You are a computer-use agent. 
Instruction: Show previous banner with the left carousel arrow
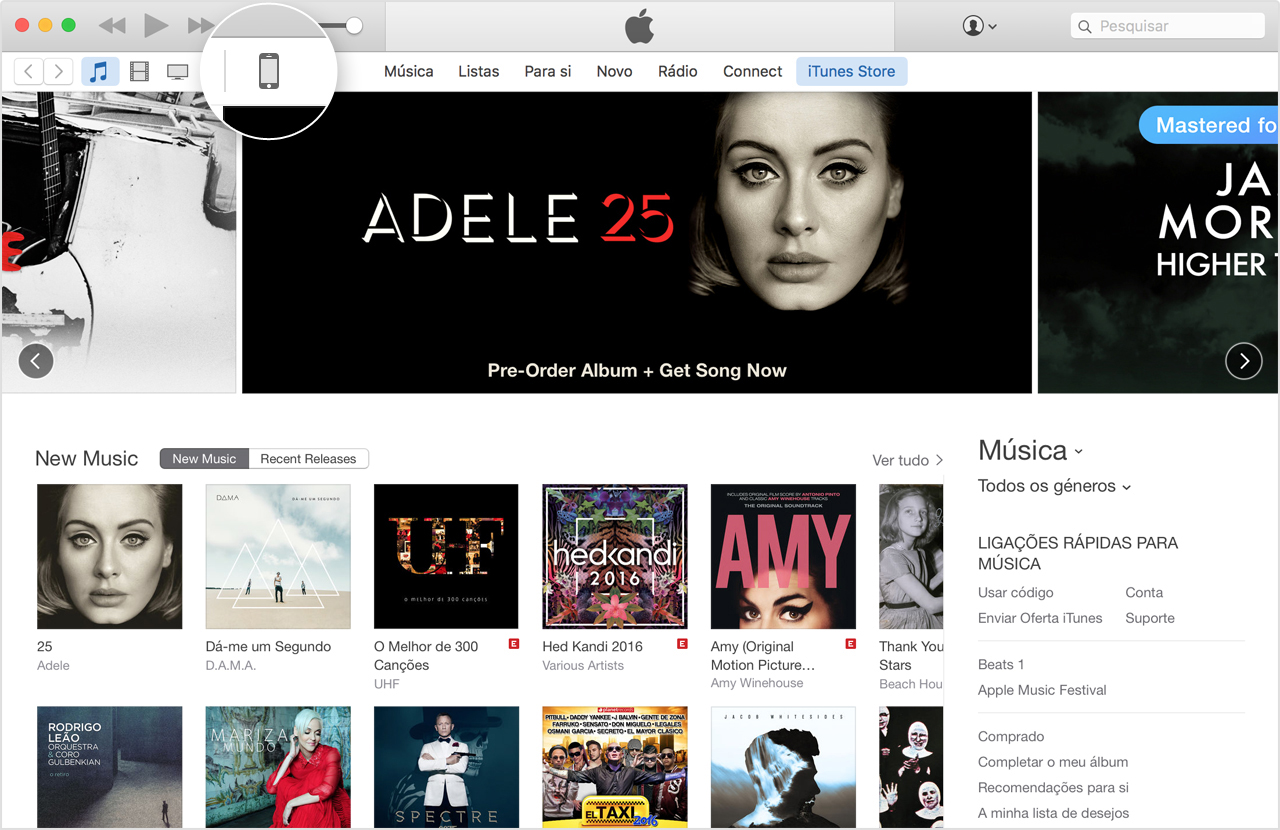[x=36, y=361]
